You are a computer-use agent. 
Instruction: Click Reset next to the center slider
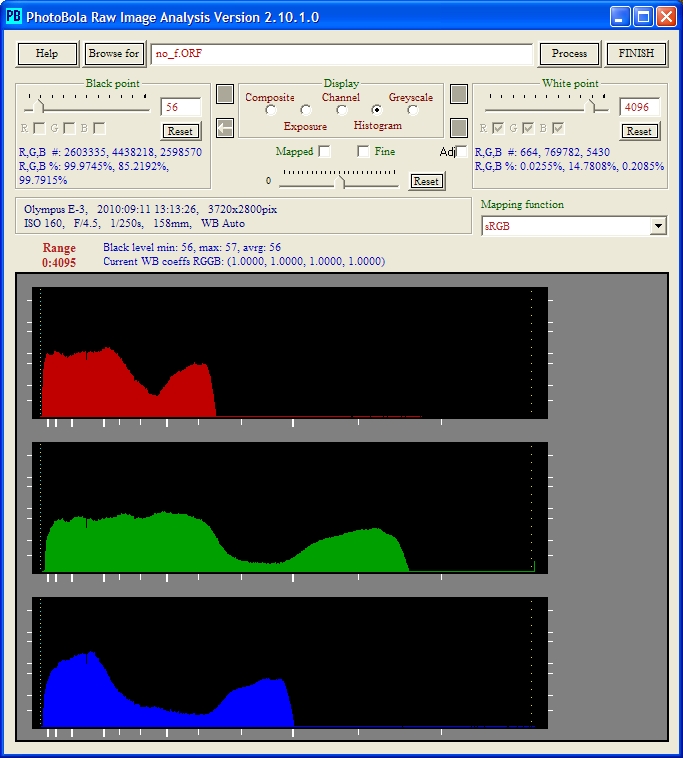426,181
